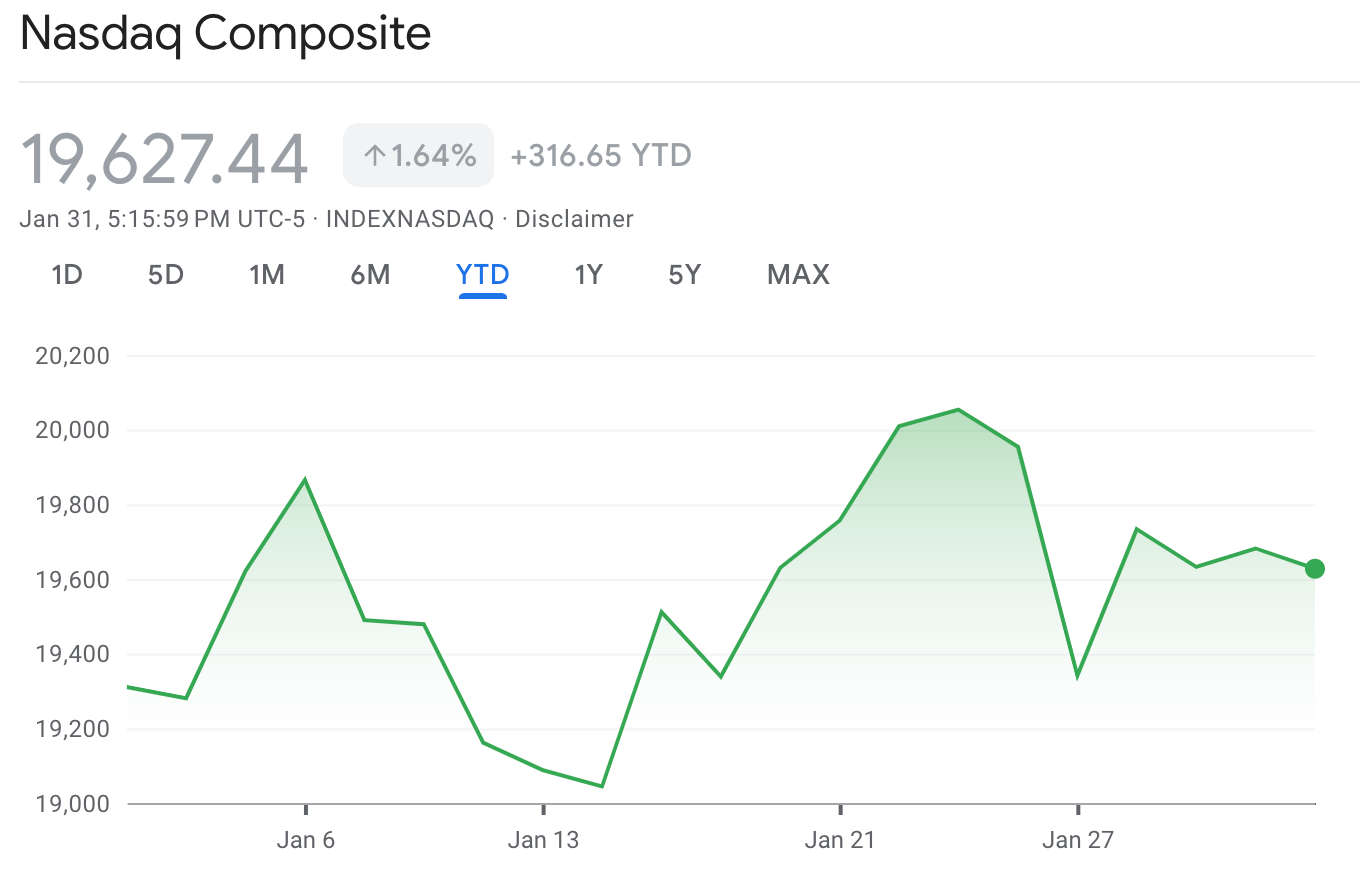This screenshot has width=1360, height=876.
Task: Click the Jan 21 axis label
Action: [x=840, y=840]
